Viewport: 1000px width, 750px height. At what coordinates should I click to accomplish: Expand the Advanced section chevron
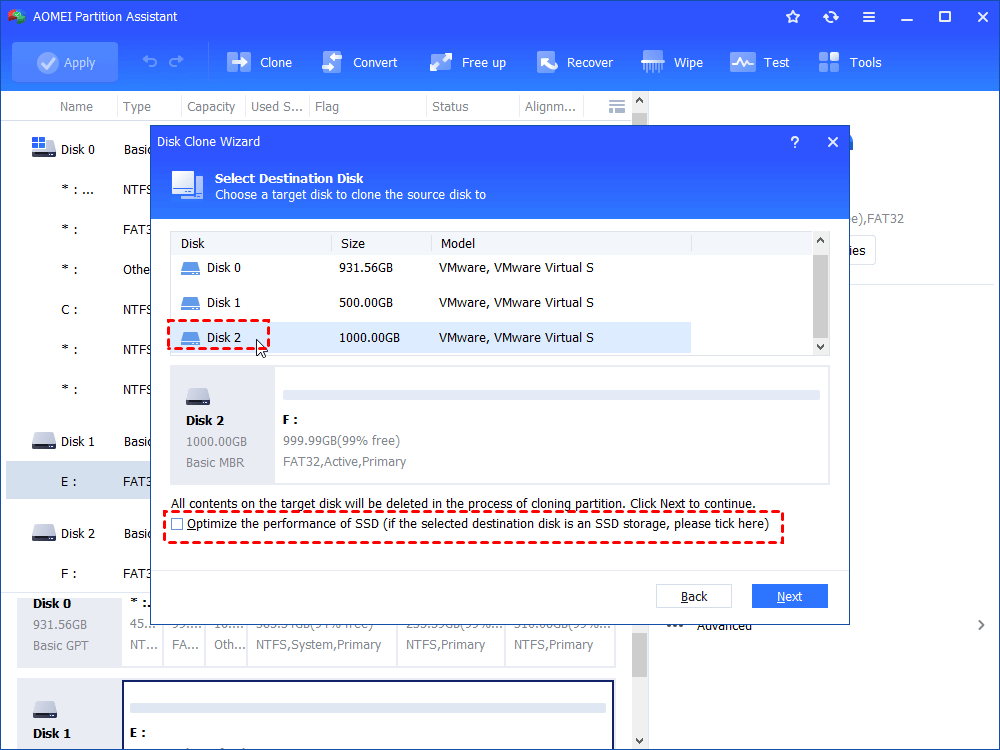click(981, 625)
